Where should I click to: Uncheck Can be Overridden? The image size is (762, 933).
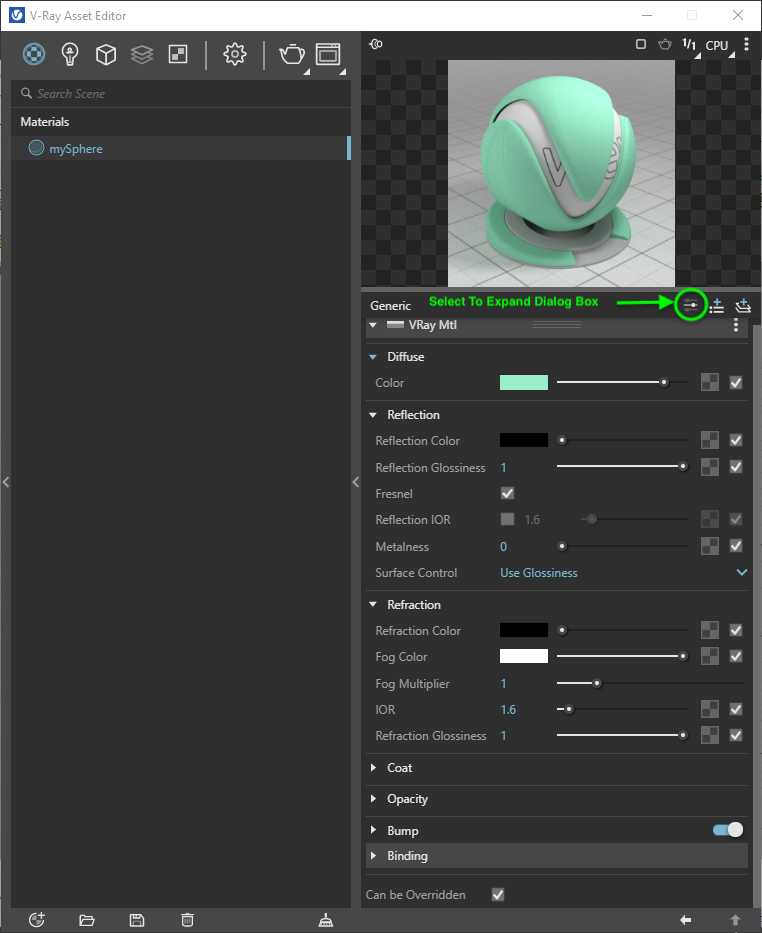tap(498, 894)
